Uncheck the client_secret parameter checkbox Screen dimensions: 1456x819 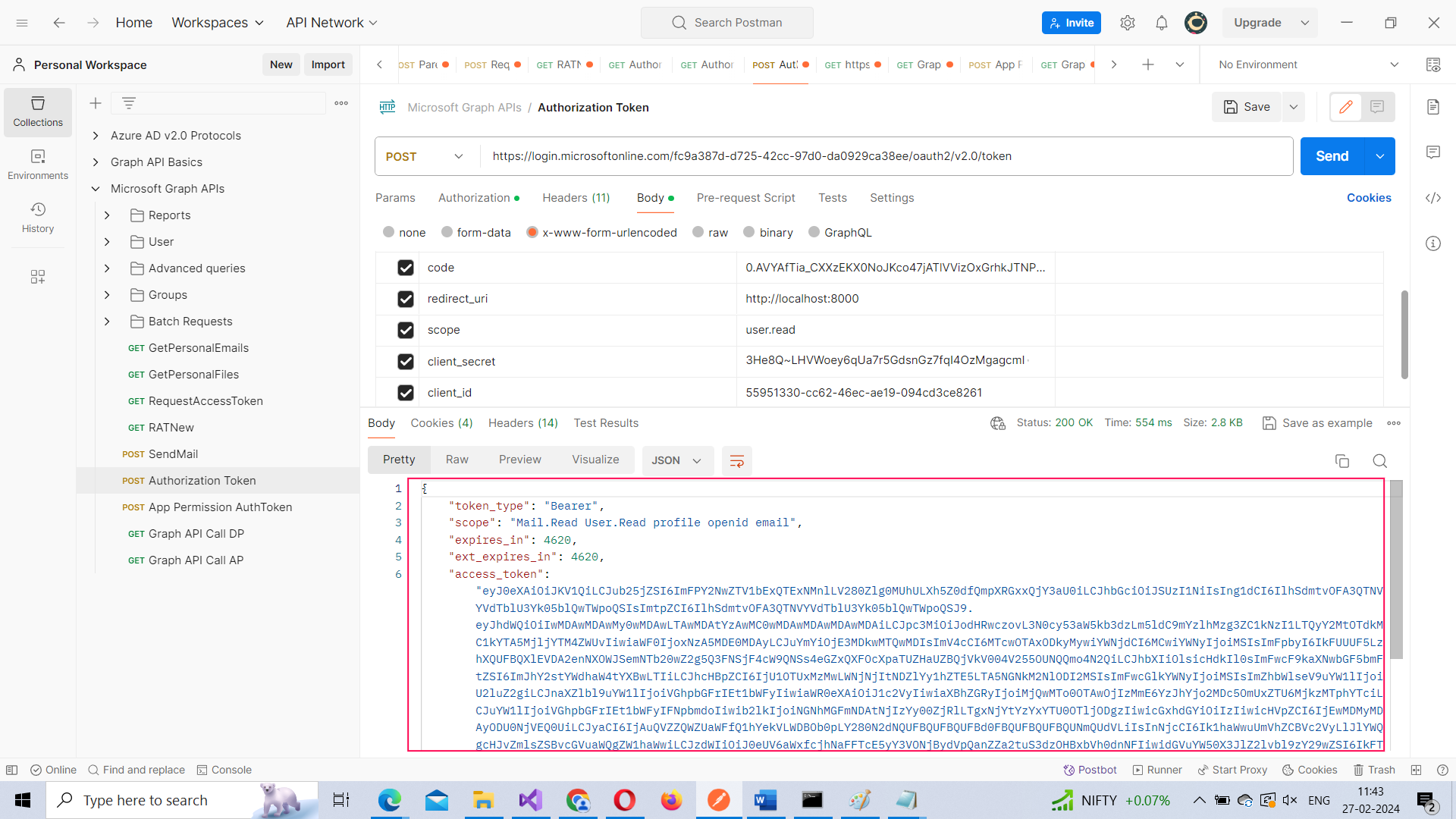pos(406,362)
